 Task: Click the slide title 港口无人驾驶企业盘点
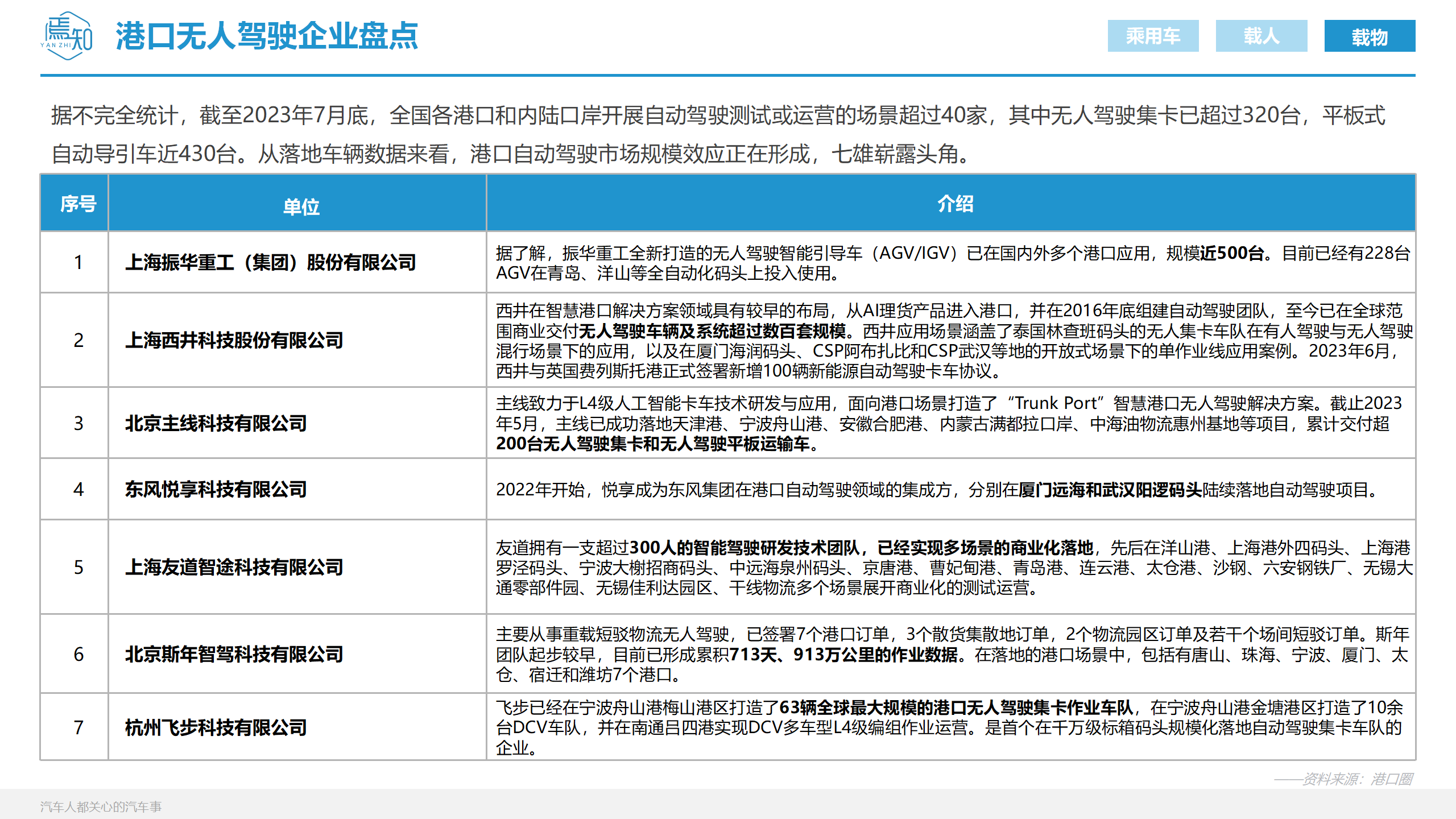tap(267, 36)
